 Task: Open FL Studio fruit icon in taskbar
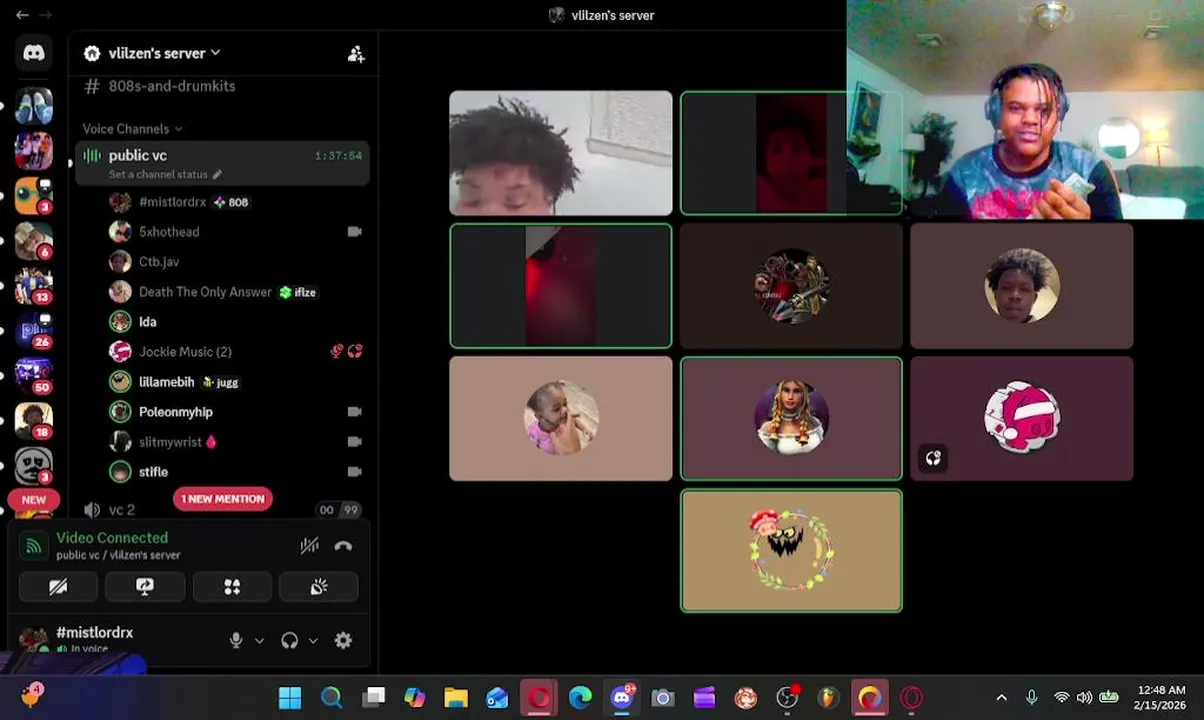tap(828, 697)
